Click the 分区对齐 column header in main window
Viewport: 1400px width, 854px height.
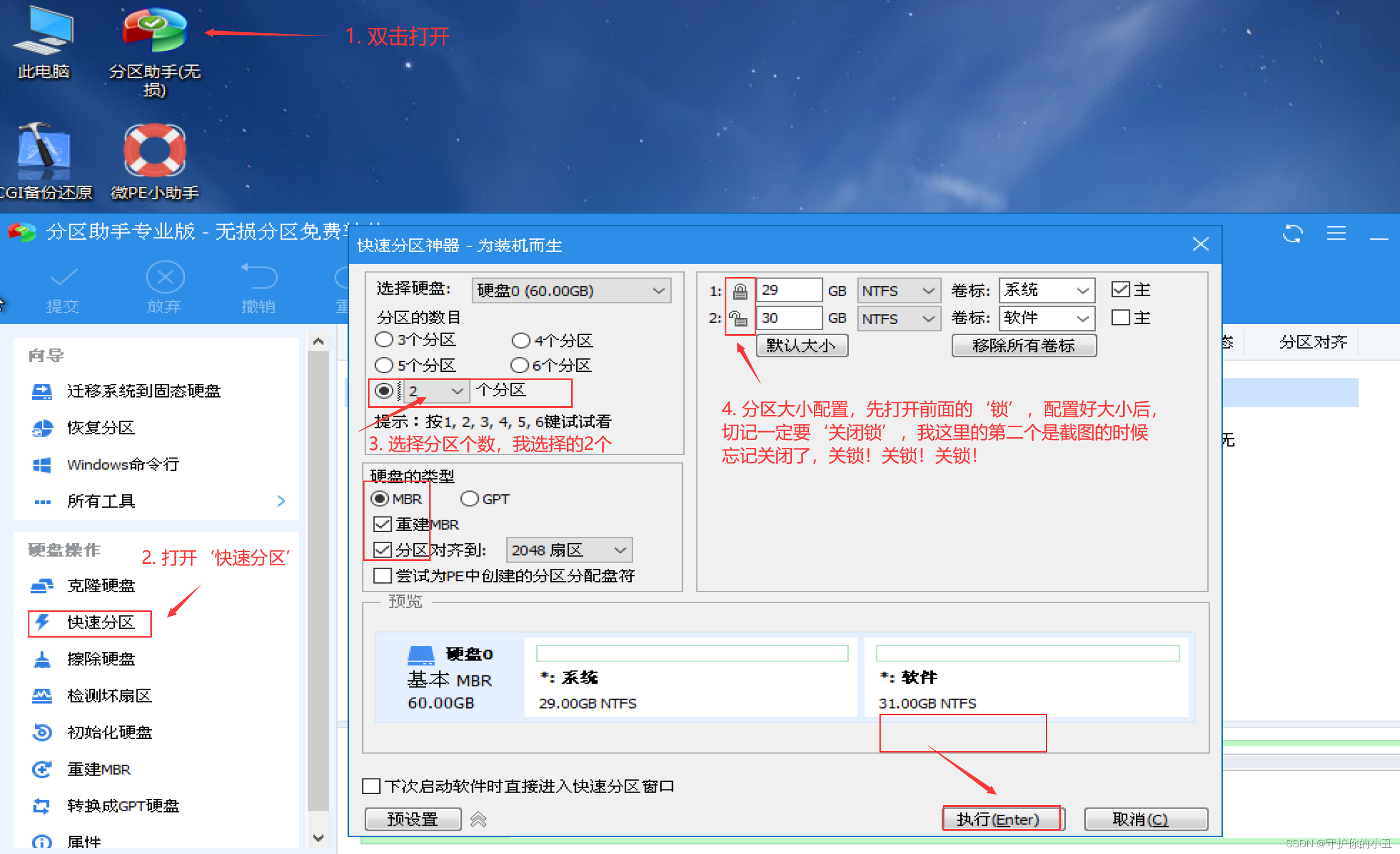[1313, 342]
